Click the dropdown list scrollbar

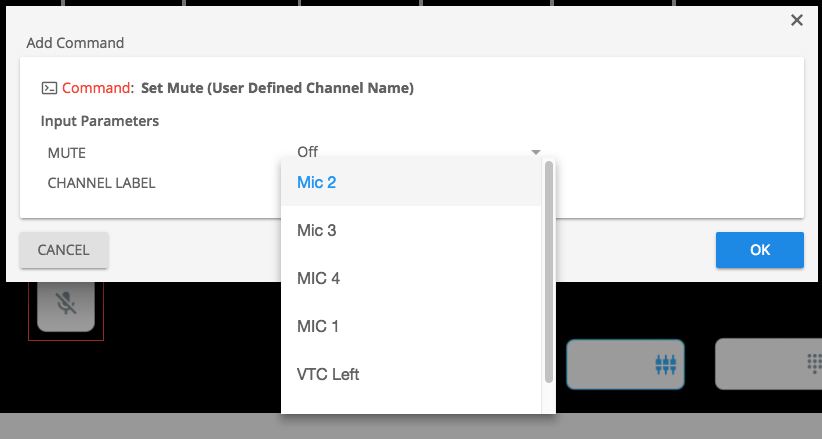click(548, 270)
